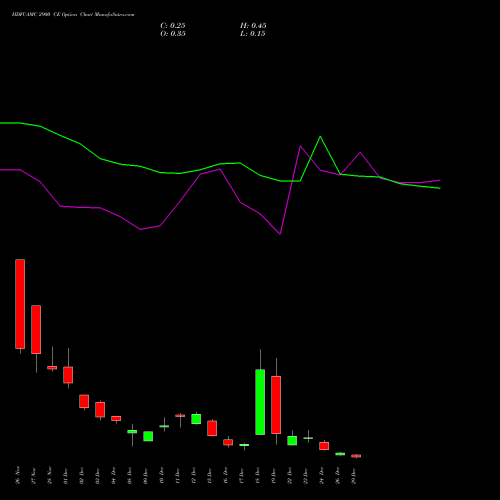The width and height of the screenshot is (500, 500).
Task: Click the low value L: 0.15
Action: [253, 34]
